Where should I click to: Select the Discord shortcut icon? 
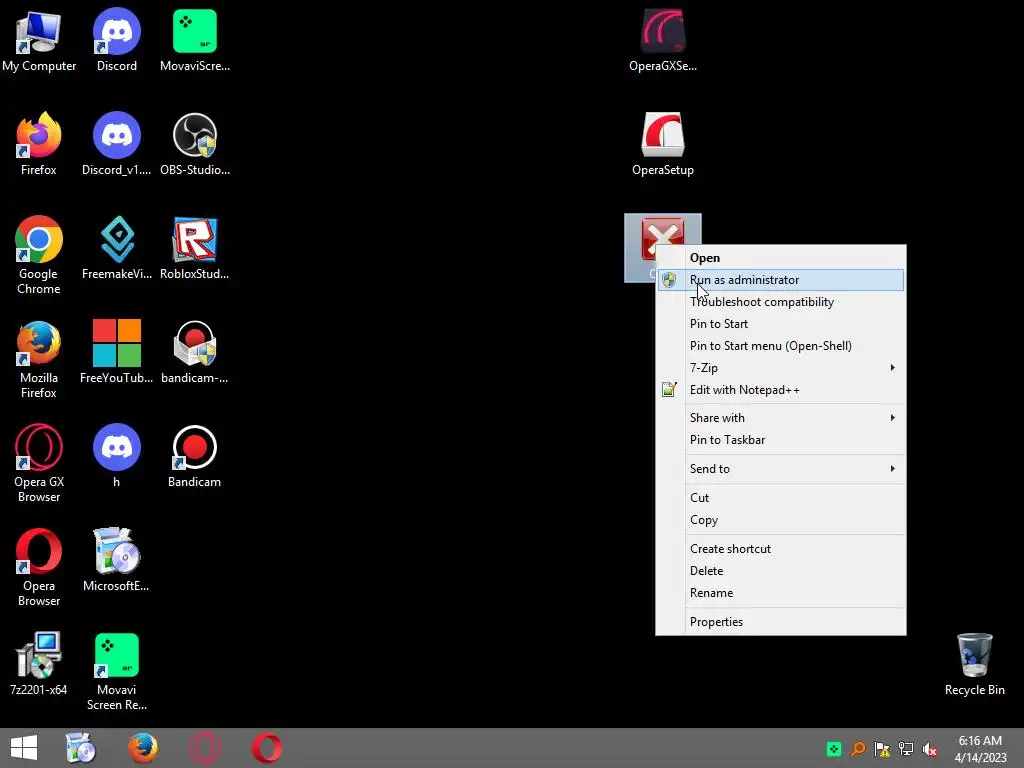click(116, 40)
